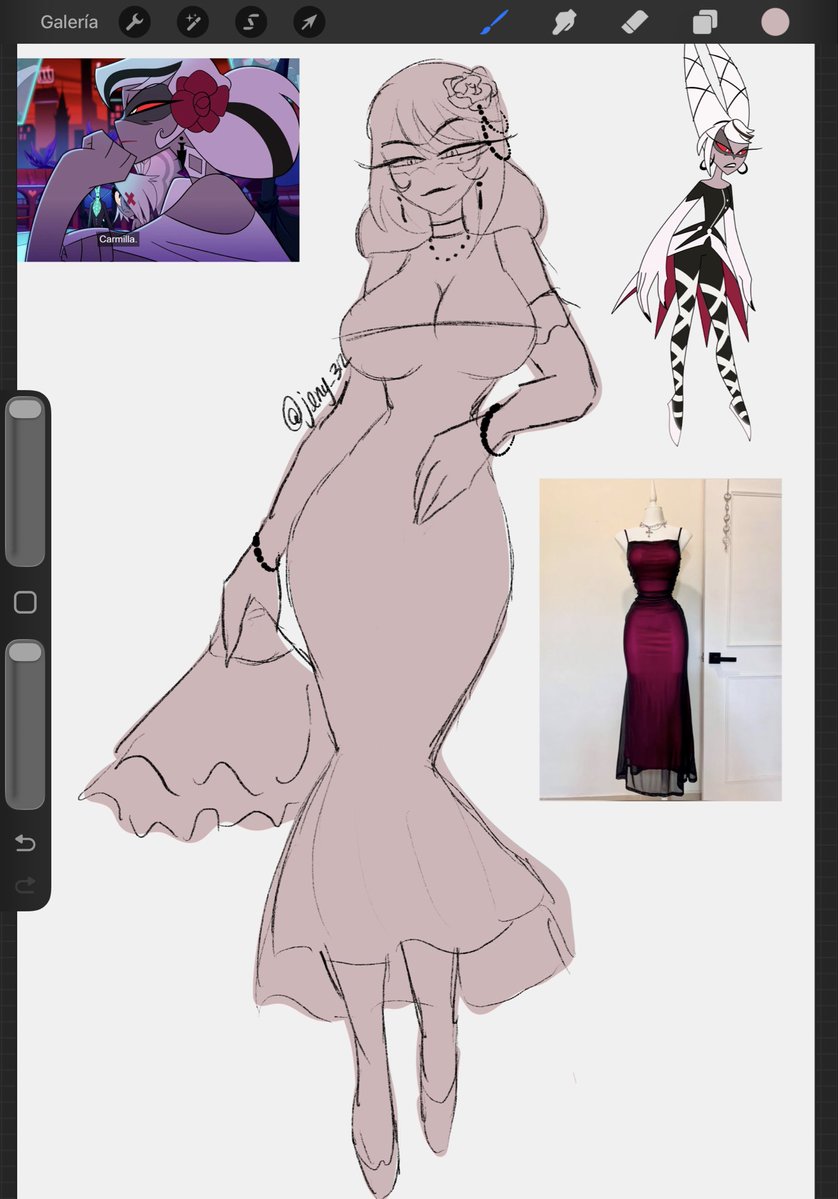Select the Smudge tool
The image size is (838, 1199).
[x=564, y=22]
